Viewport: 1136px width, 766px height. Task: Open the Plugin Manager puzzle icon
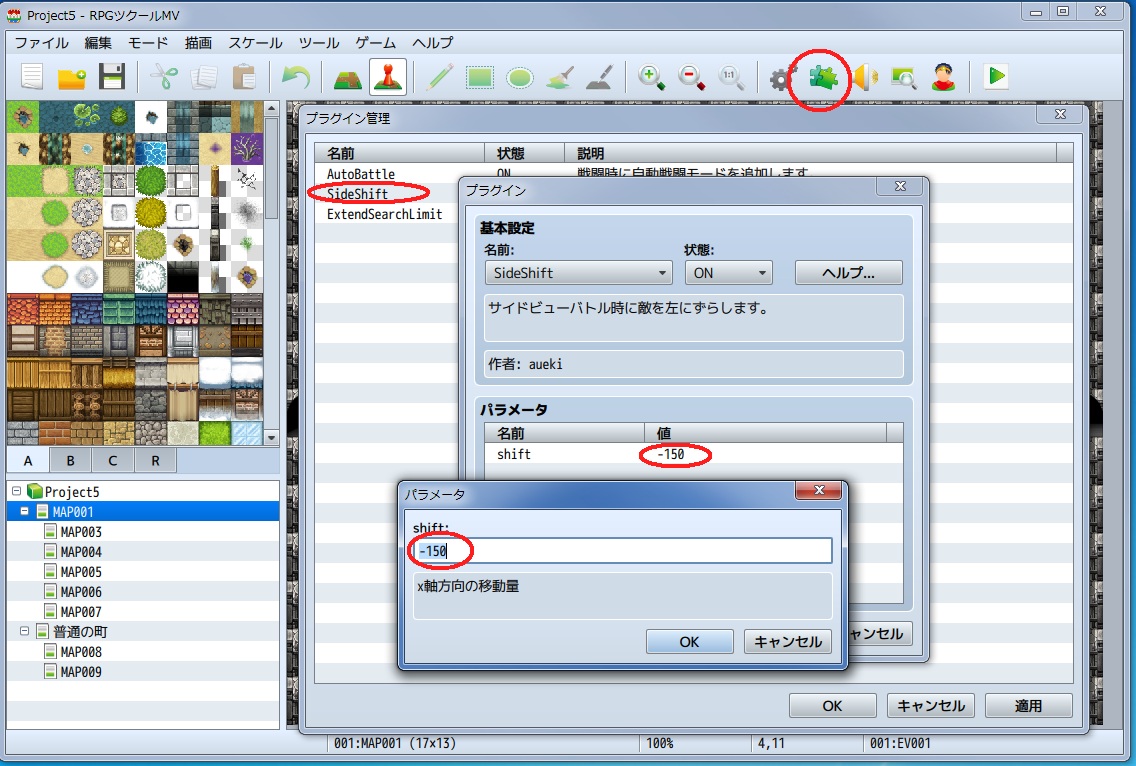[x=823, y=77]
